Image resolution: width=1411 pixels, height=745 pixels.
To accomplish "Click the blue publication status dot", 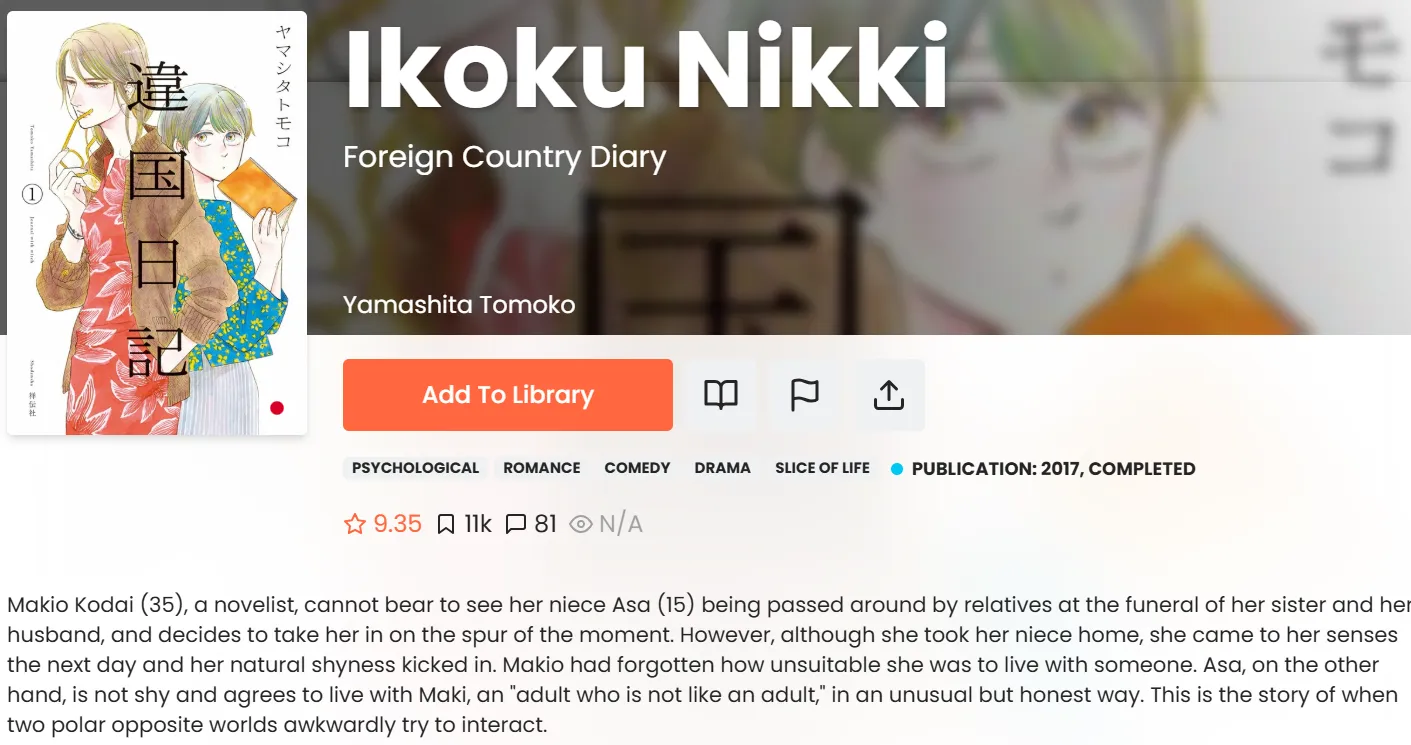I will click(897, 469).
